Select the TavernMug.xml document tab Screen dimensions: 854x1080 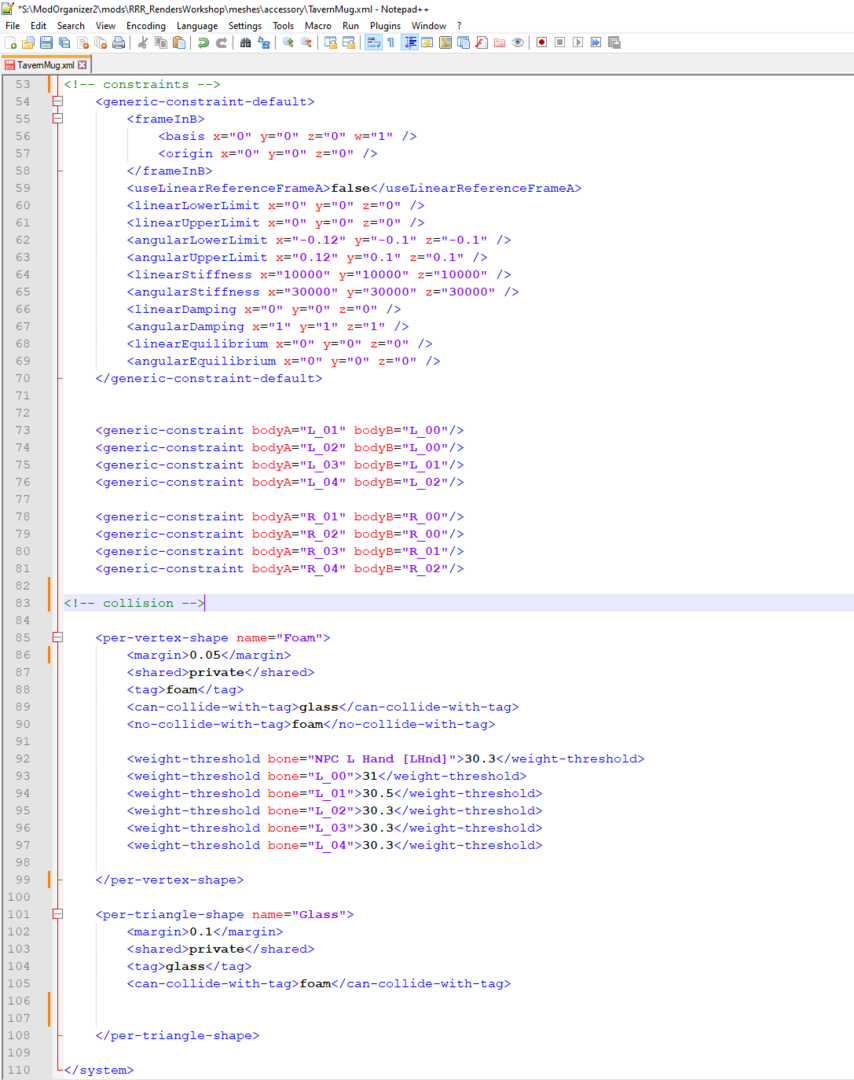45,65
